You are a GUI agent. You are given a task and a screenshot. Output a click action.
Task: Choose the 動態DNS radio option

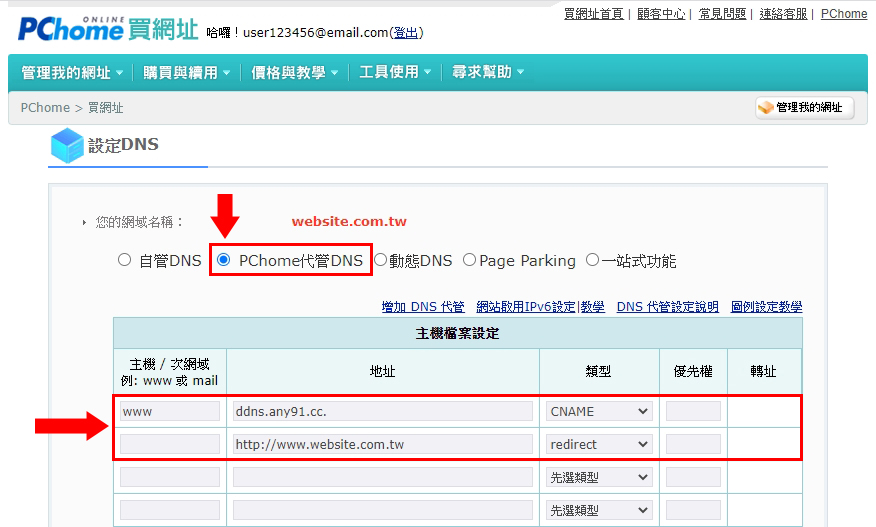point(380,260)
